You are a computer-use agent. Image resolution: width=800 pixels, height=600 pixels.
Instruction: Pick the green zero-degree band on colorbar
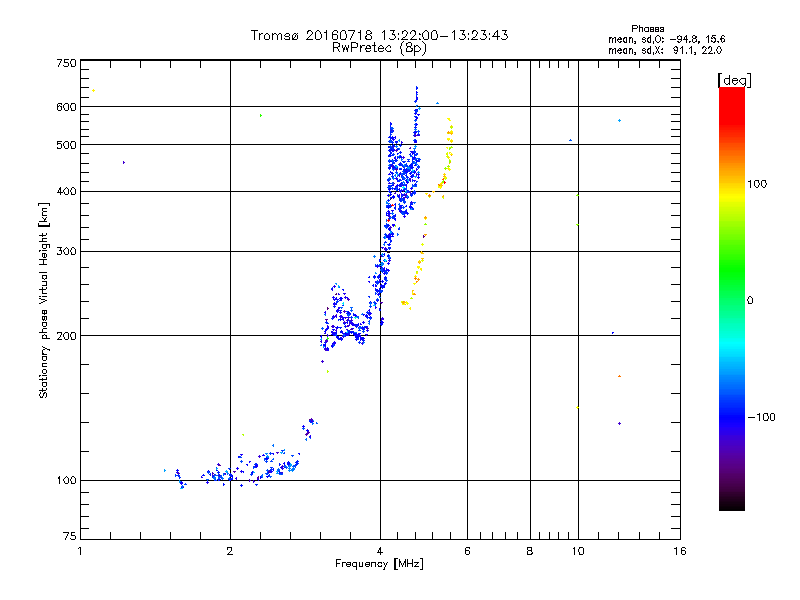pos(732,300)
